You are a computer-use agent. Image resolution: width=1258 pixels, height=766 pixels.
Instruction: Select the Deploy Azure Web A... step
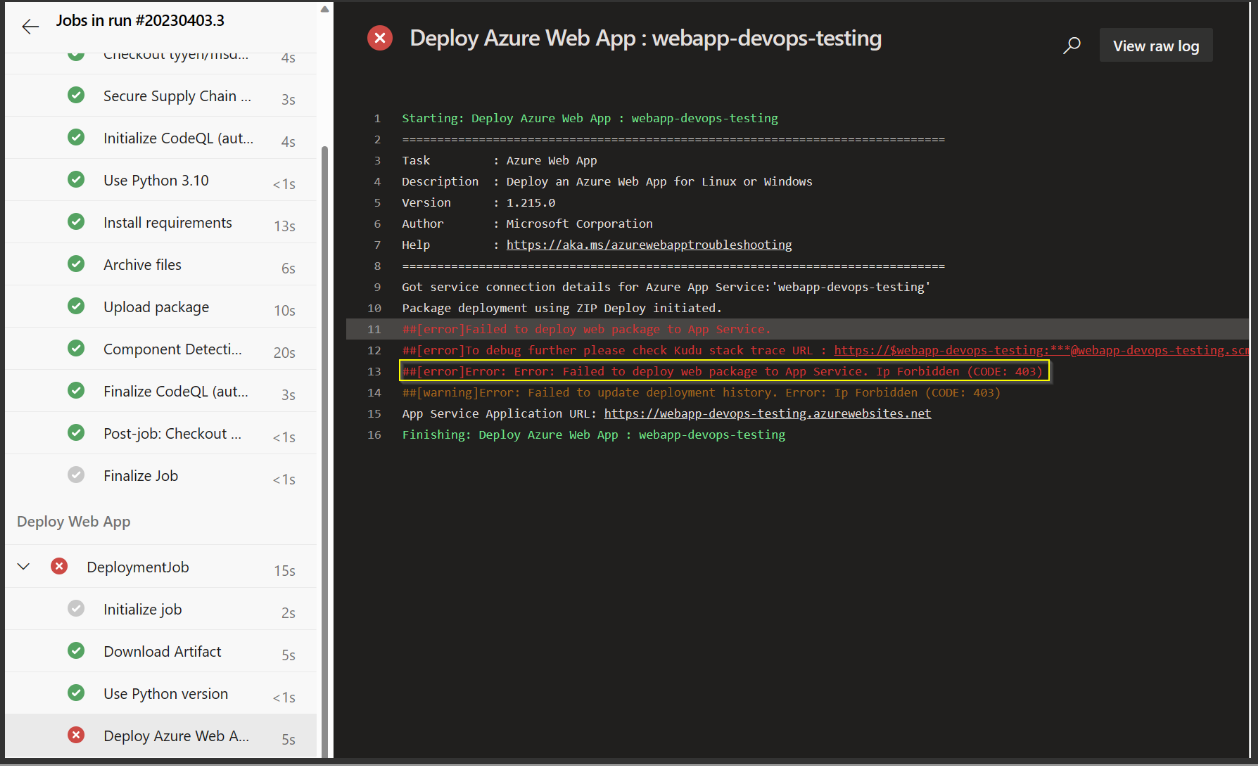(161, 736)
